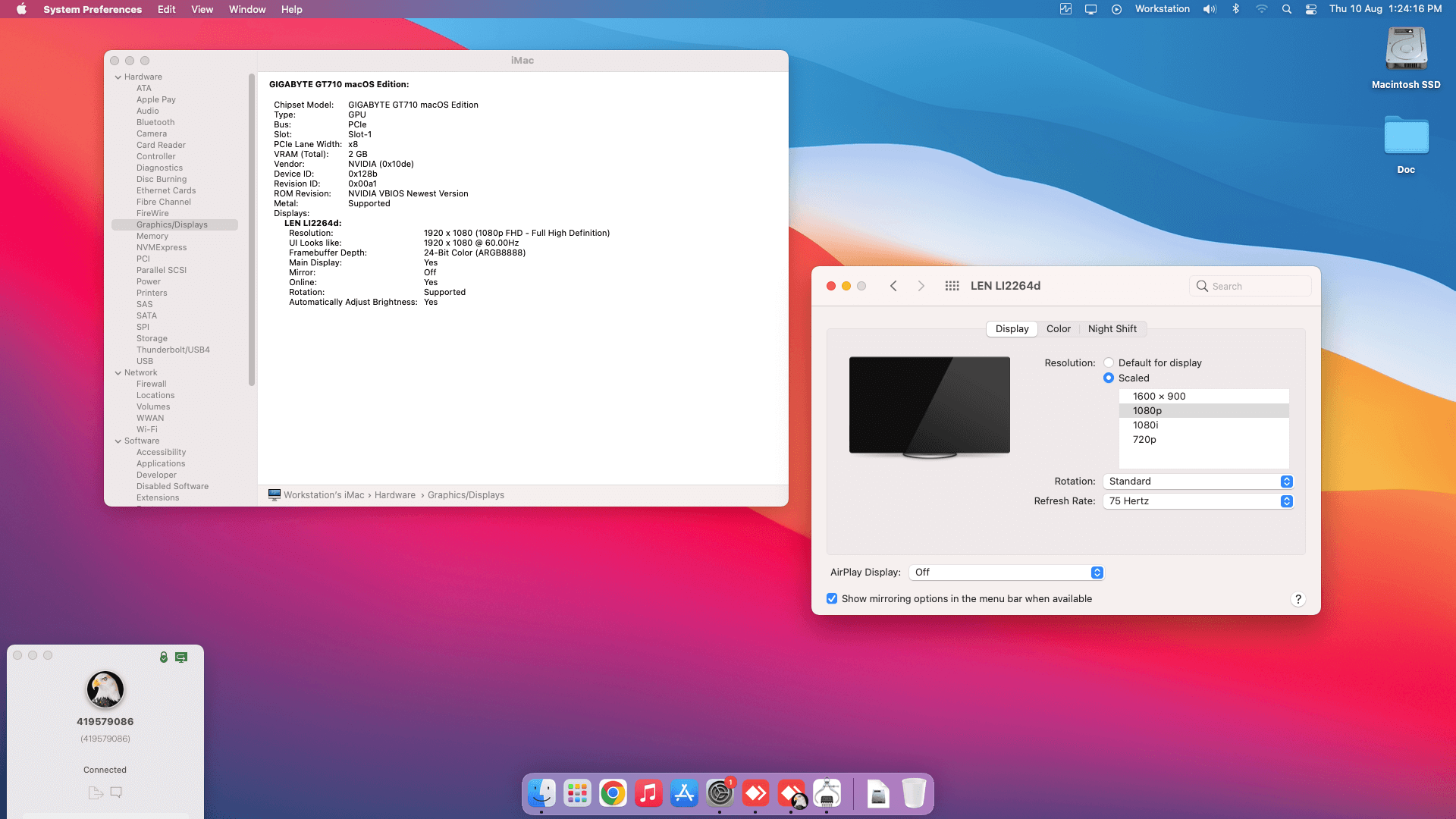Select Wi-Fi under Network in sidebar
This screenshot has width=1456, height=819.
[x=147, y=429]
